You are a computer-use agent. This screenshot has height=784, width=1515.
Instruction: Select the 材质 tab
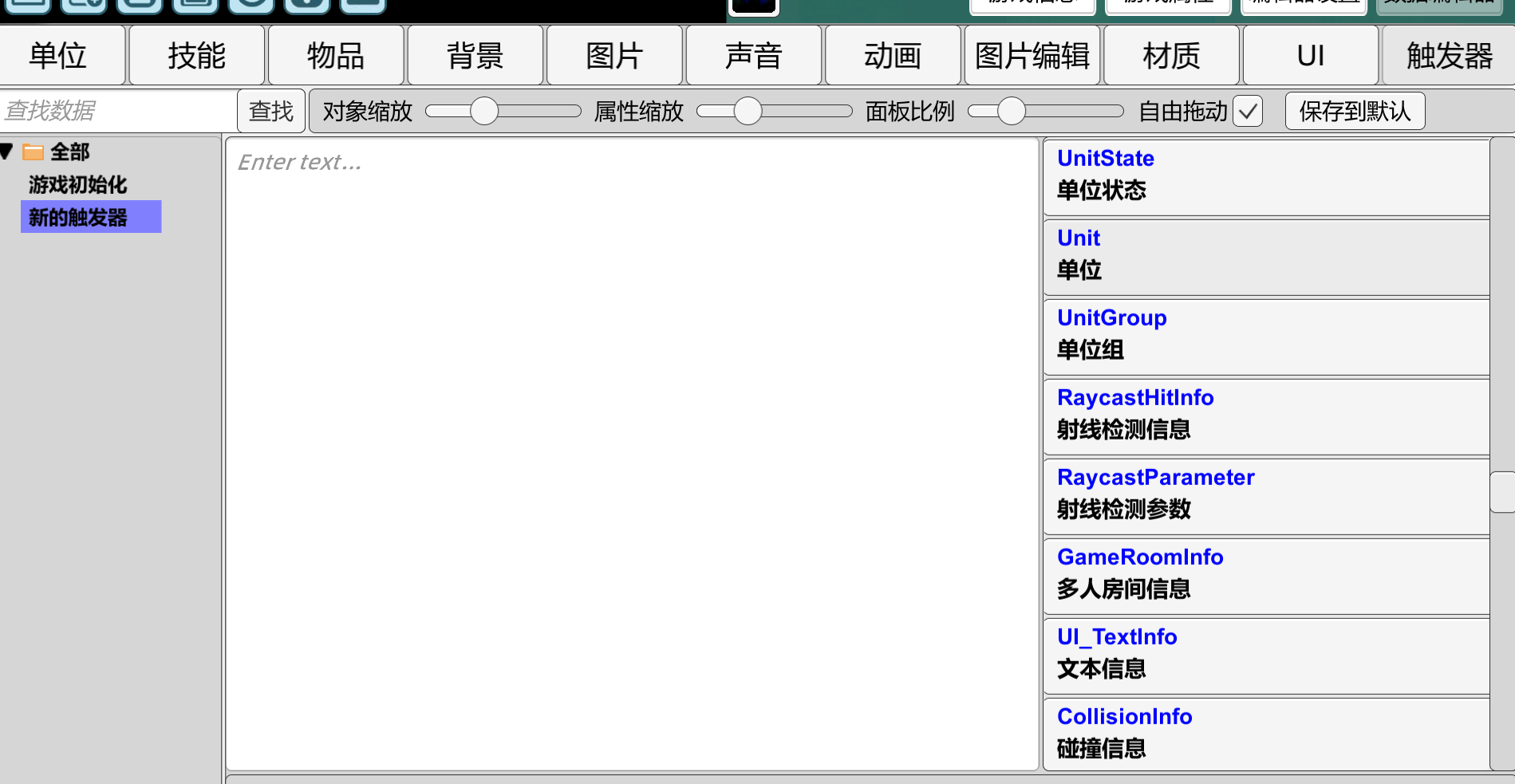pyautogui.click(x=1171, y=56)
